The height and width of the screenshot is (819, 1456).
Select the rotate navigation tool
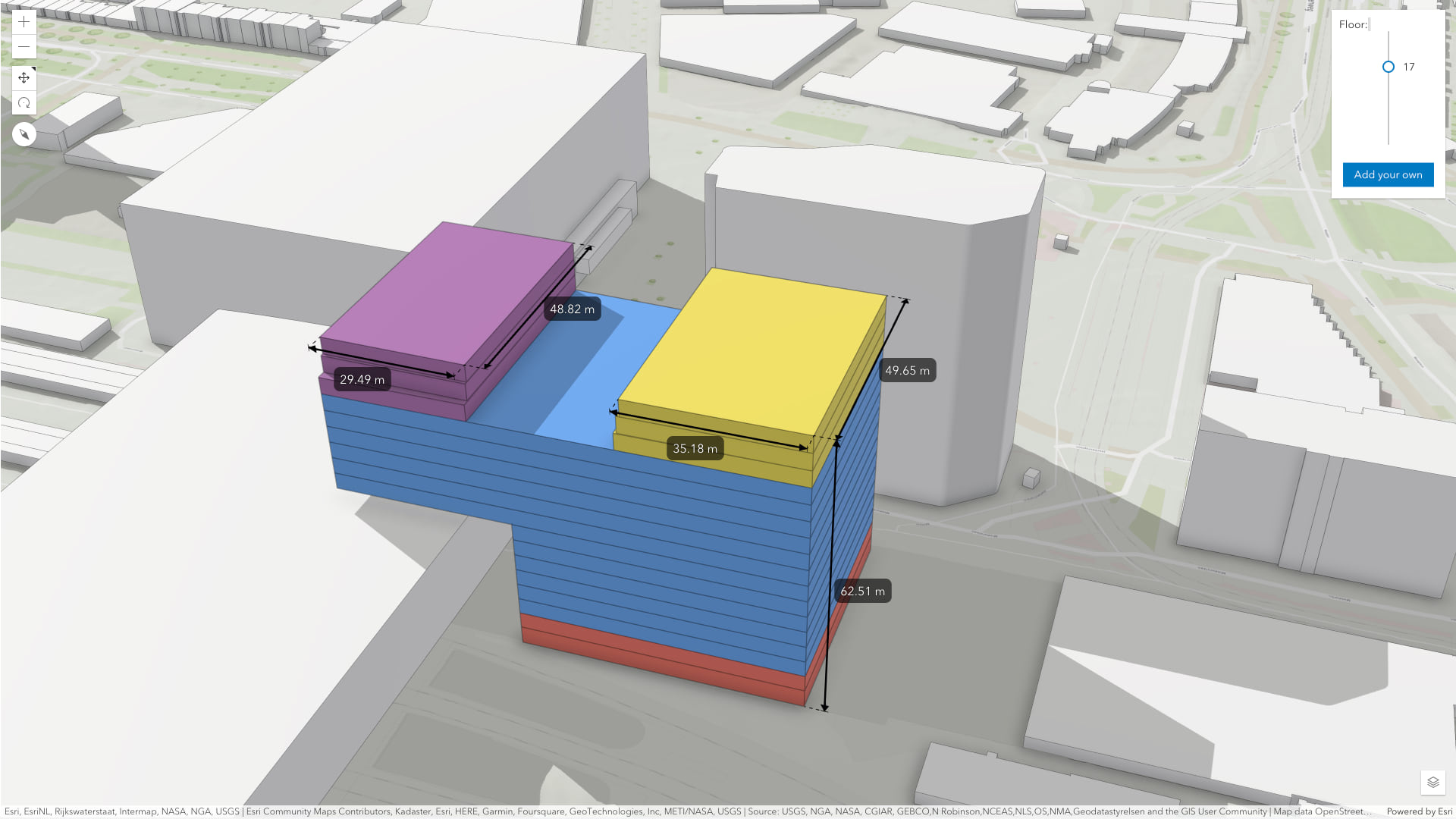[24, 103]
